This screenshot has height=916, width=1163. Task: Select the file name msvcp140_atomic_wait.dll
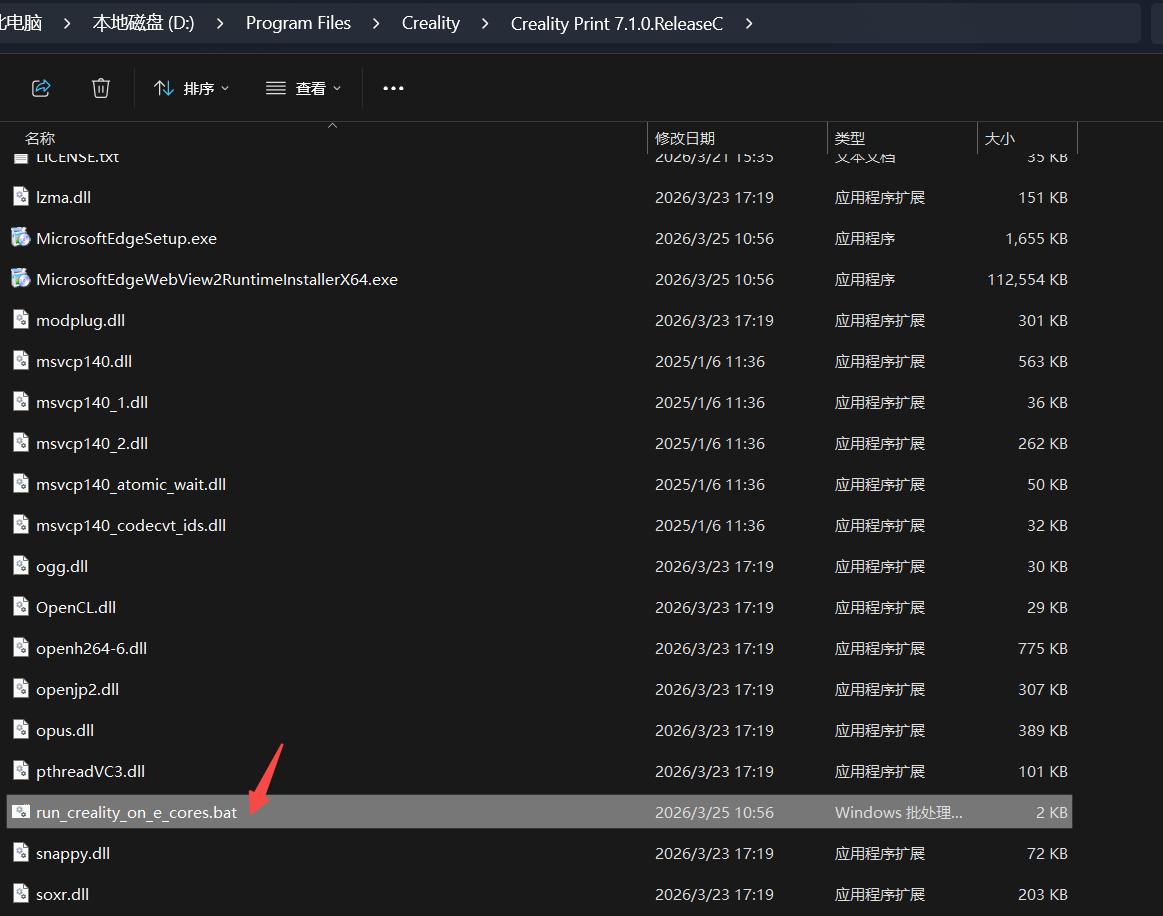coord(131,484)
